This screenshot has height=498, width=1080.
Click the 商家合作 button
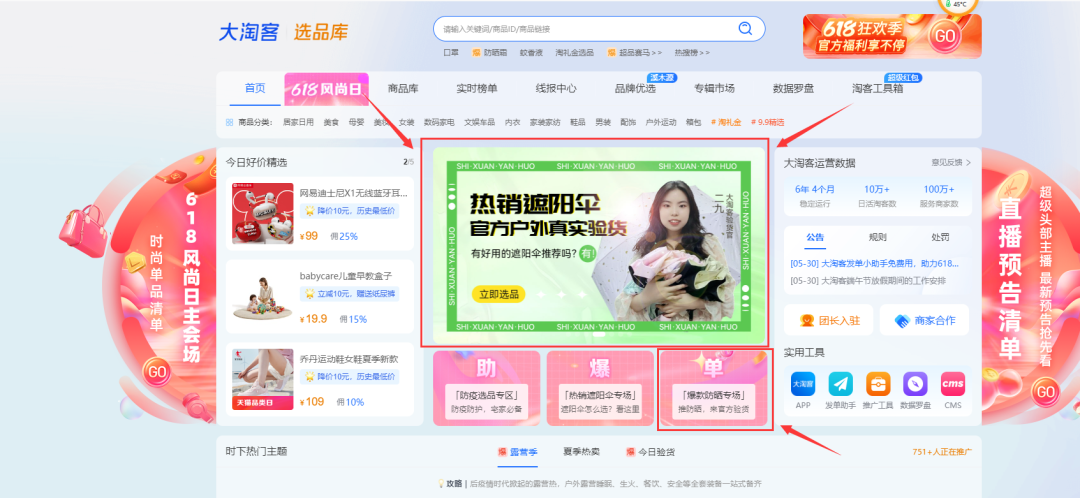(x=924, y=320)
